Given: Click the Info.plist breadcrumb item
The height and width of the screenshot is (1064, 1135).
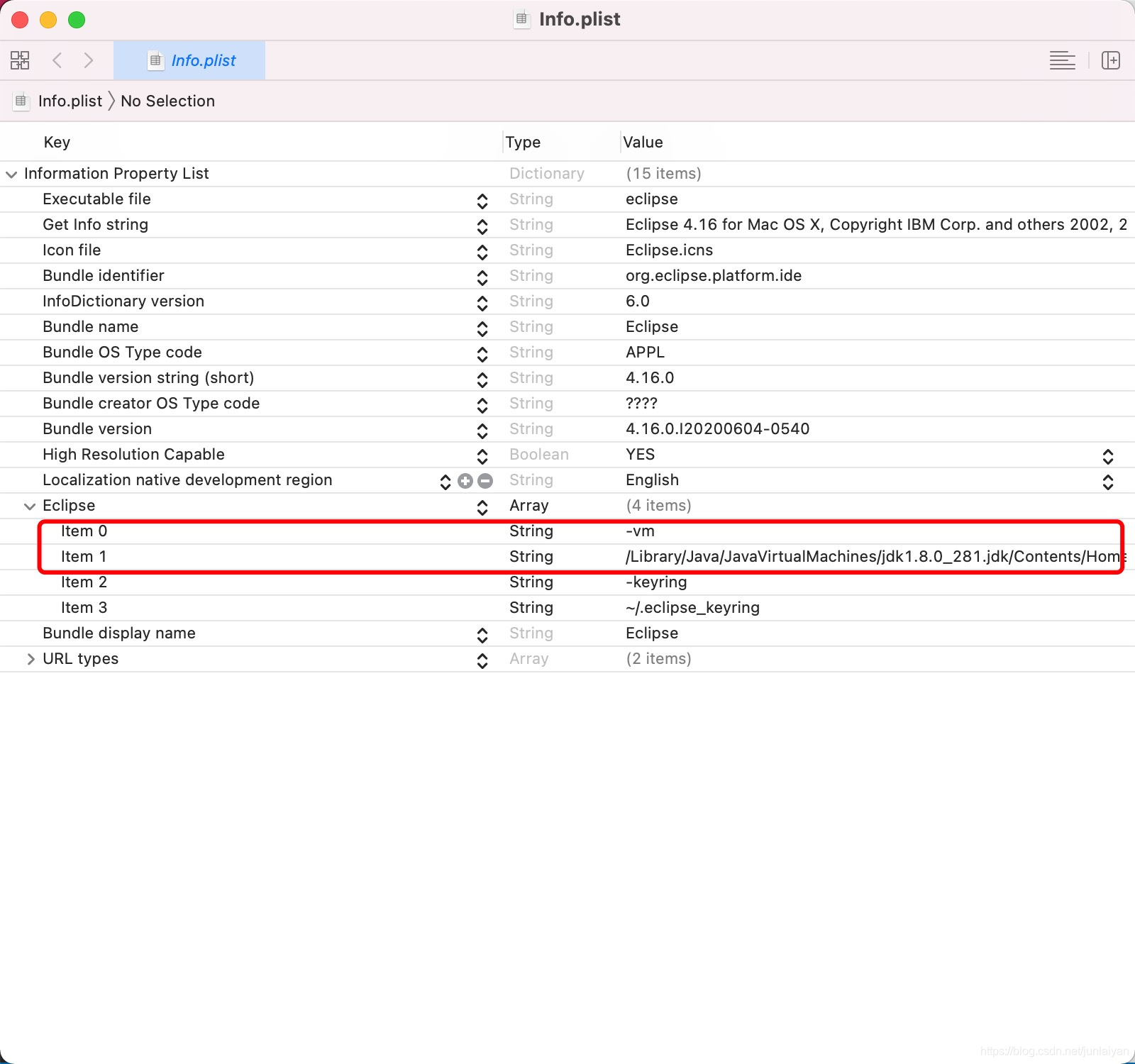Looking at the screenshot, I should point(70,101).
